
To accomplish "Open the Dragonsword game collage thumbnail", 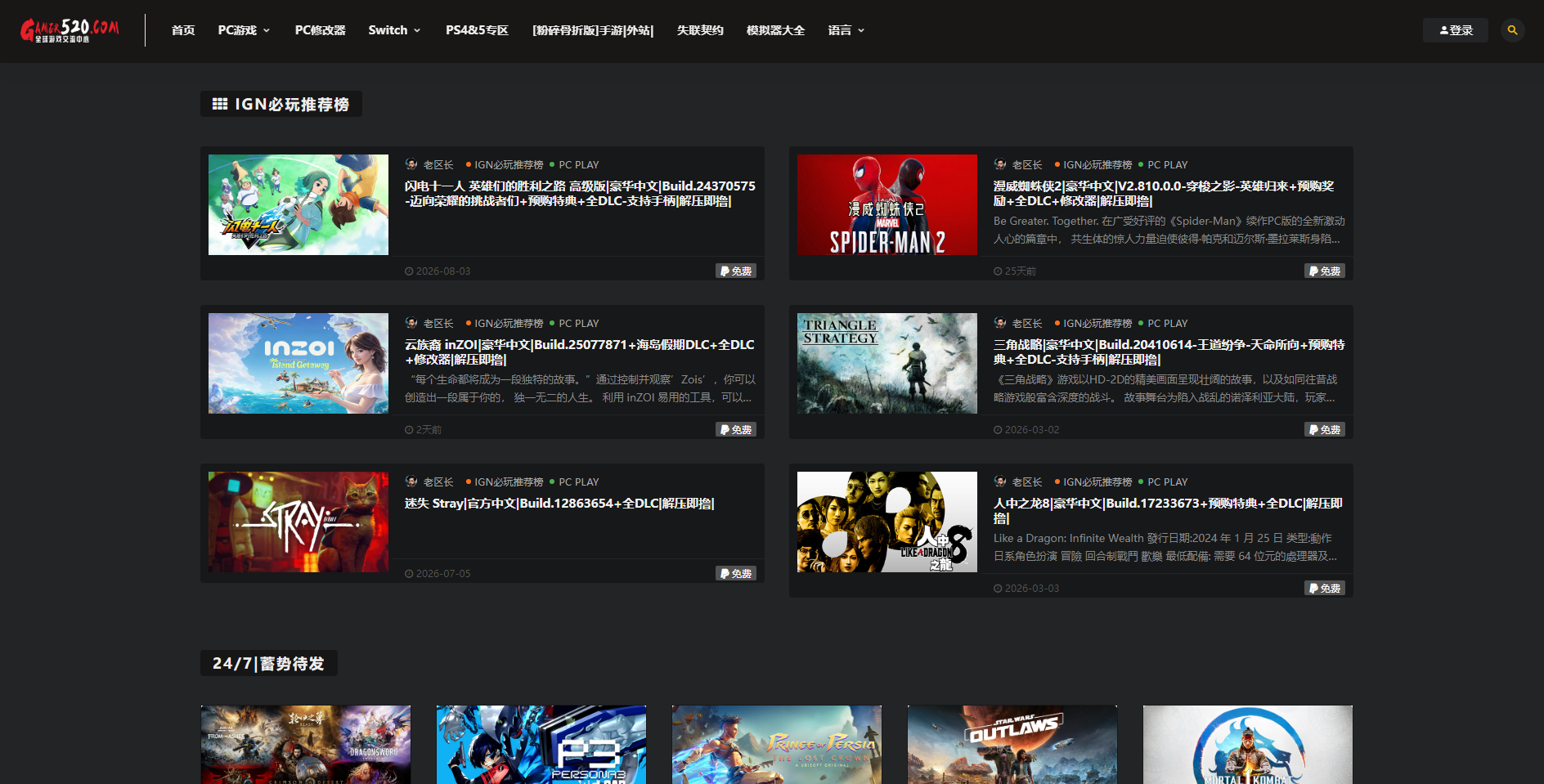I will point(306,745).
